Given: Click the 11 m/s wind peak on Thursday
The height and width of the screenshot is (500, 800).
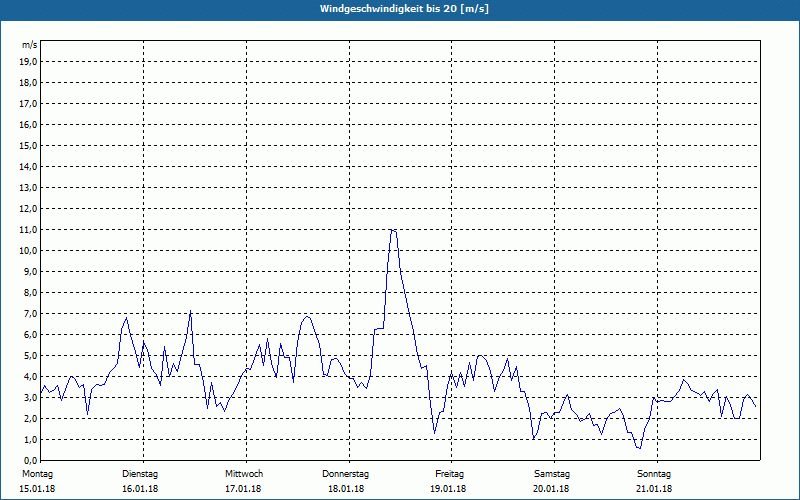Looking at the screenshot, I should pos(393,231).
